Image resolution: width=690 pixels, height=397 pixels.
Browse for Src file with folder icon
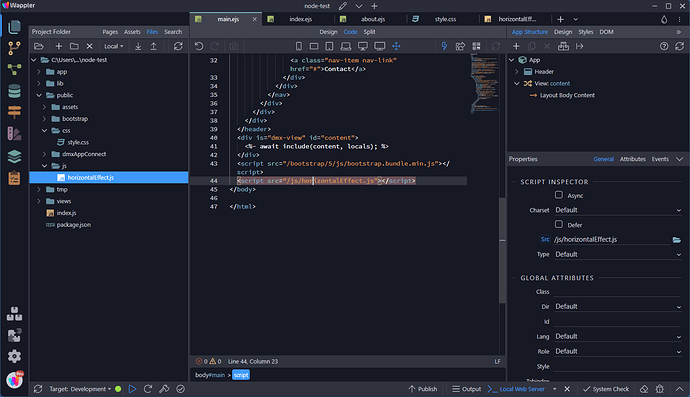[676, 240]
